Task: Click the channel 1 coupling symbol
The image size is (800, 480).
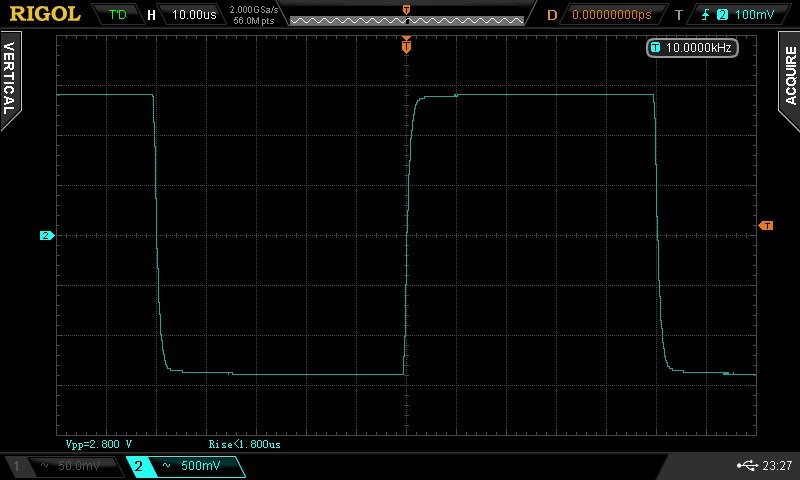Action: pos(45,465)
